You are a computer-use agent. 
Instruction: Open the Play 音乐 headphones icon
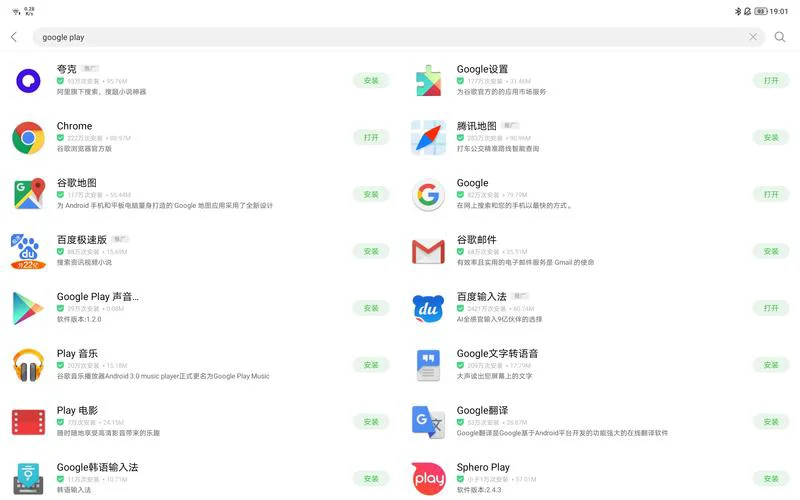[x=29, y=365]
